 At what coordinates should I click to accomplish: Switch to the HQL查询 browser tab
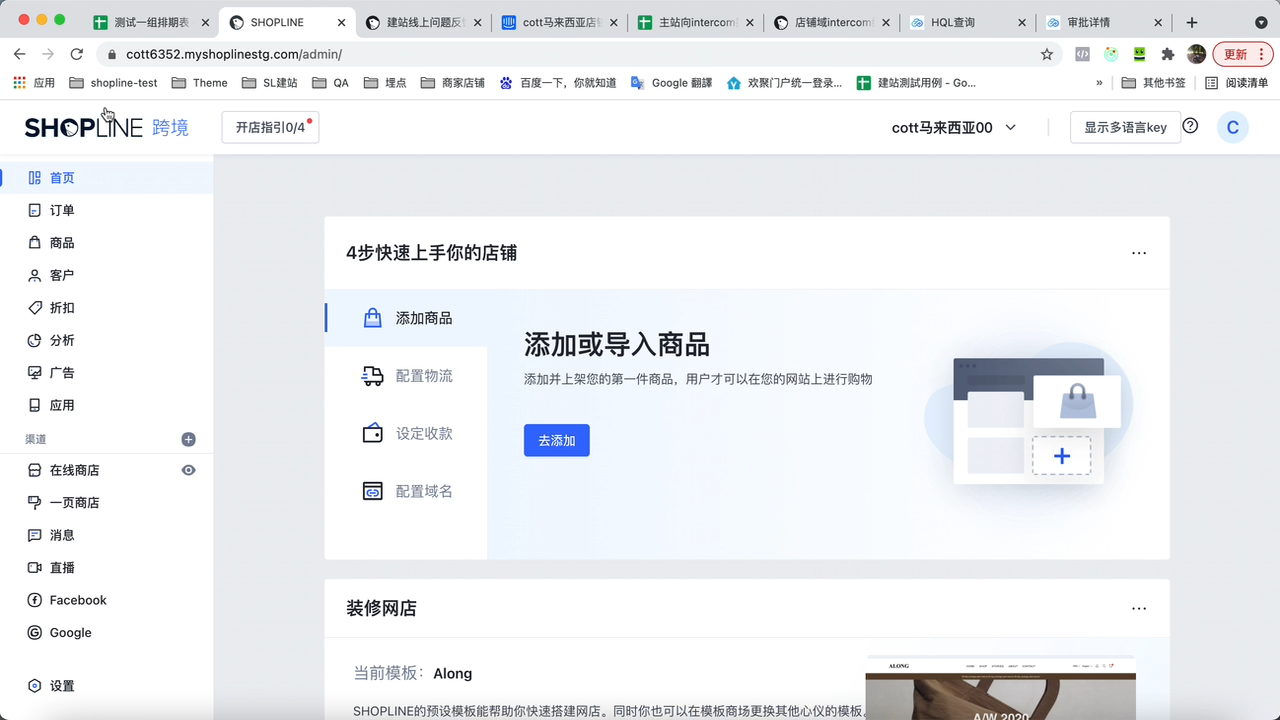coord(966,22)
